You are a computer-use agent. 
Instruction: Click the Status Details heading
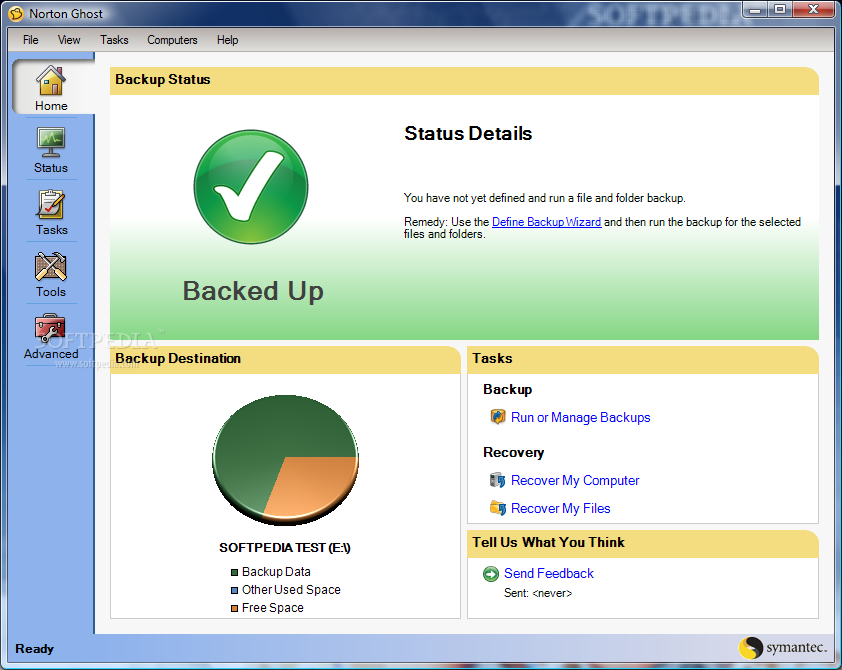(x=468, y=133)
